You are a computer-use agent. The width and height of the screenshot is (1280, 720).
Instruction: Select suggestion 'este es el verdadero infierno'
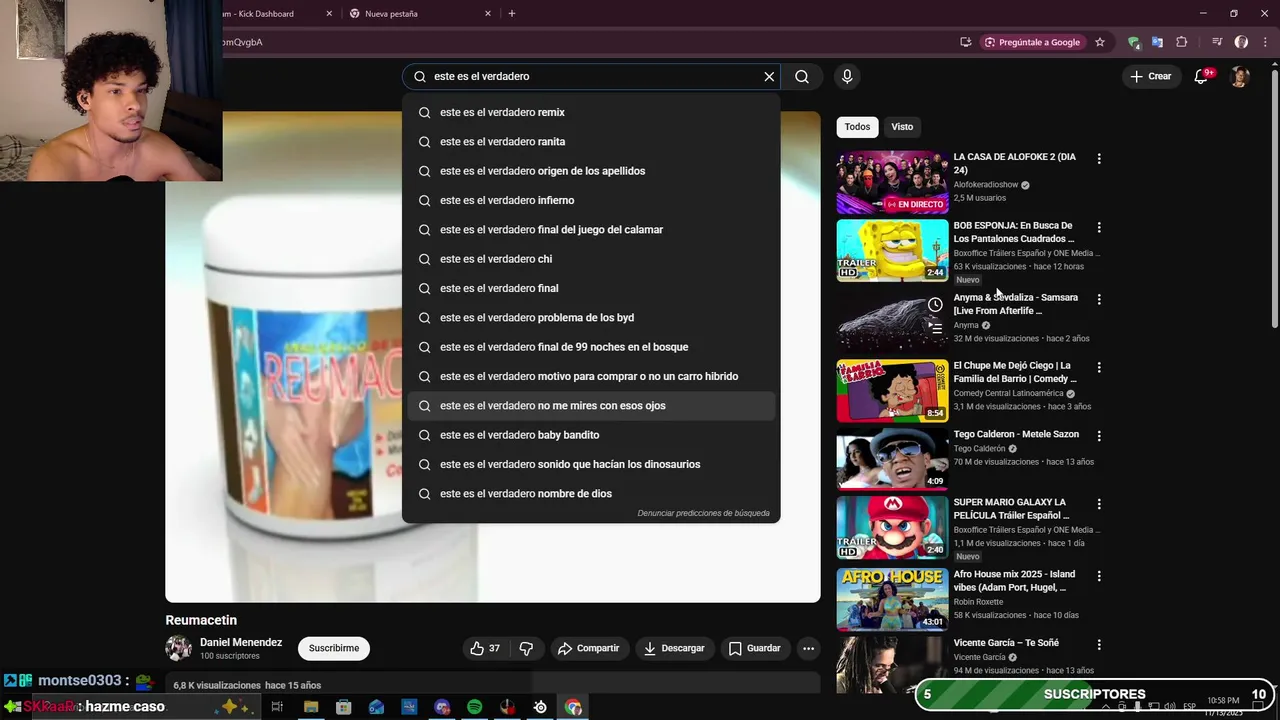[591, 200]
